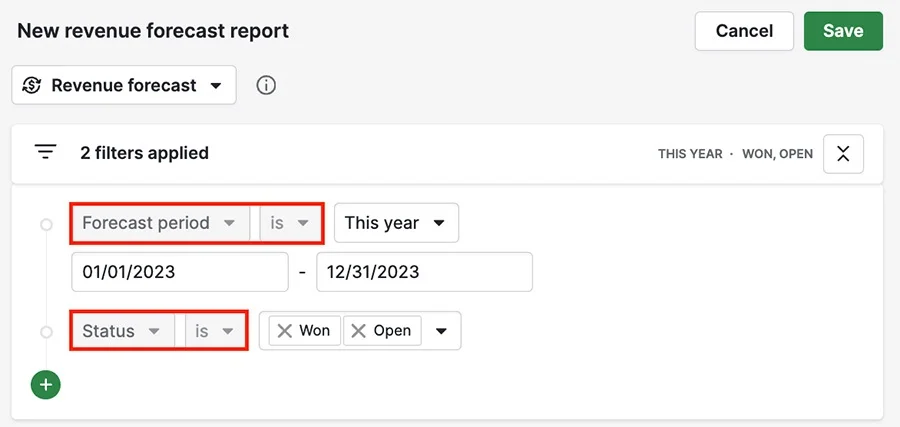Remove the Won status tag
Viewport: 900px width, 427px height.
[285, 331]
